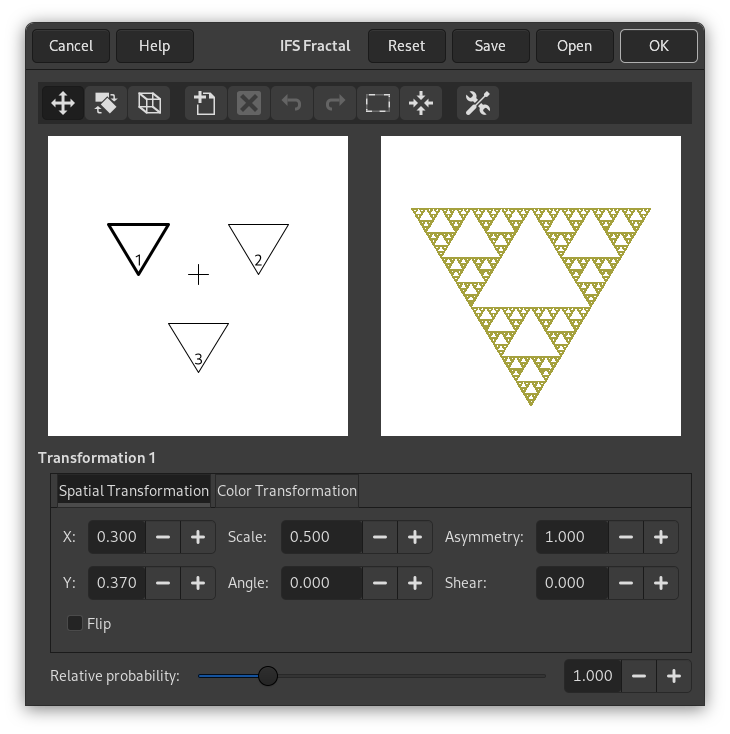This screenshot has height=734, width=730.
Task: Click the Select All dashed rectangle icon
Action: [x=377, y=103]
